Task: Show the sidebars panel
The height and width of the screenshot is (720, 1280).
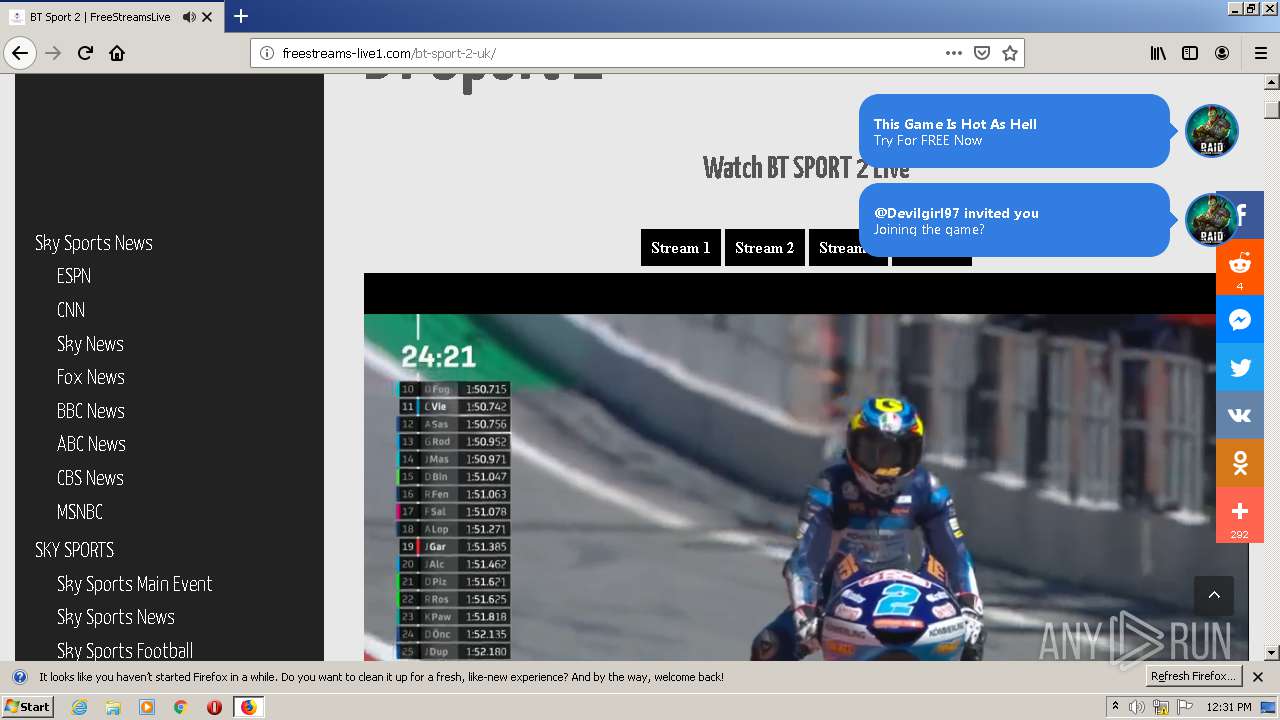Action: pyautogui.click(x=1190, y=53)
